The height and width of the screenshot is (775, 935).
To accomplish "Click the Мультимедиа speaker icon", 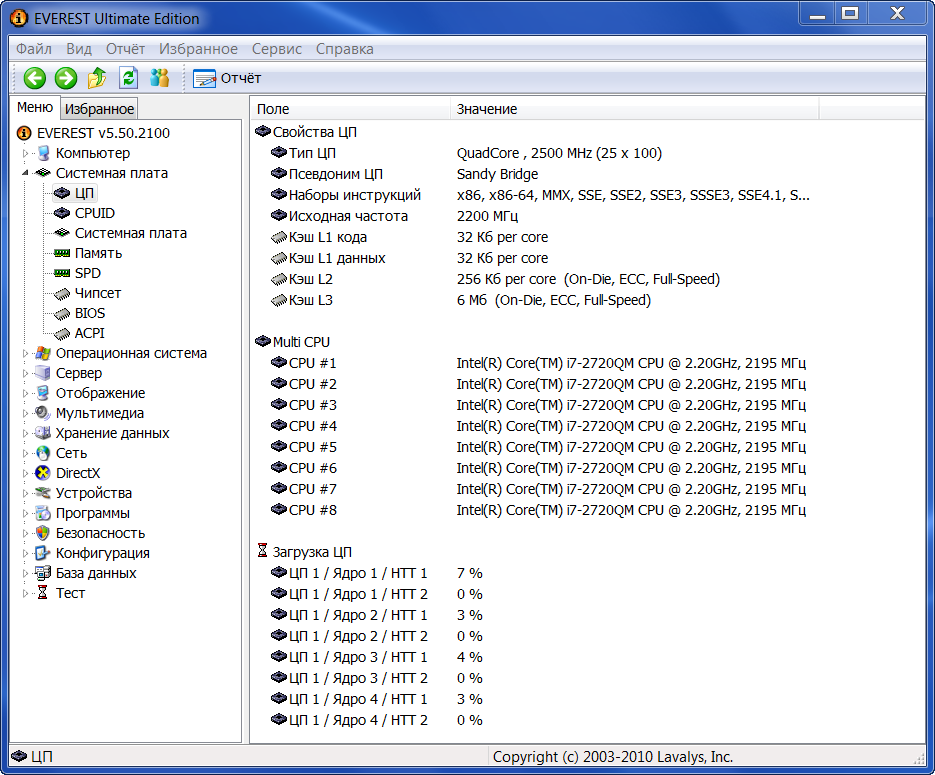I will (x=43, y=413).
